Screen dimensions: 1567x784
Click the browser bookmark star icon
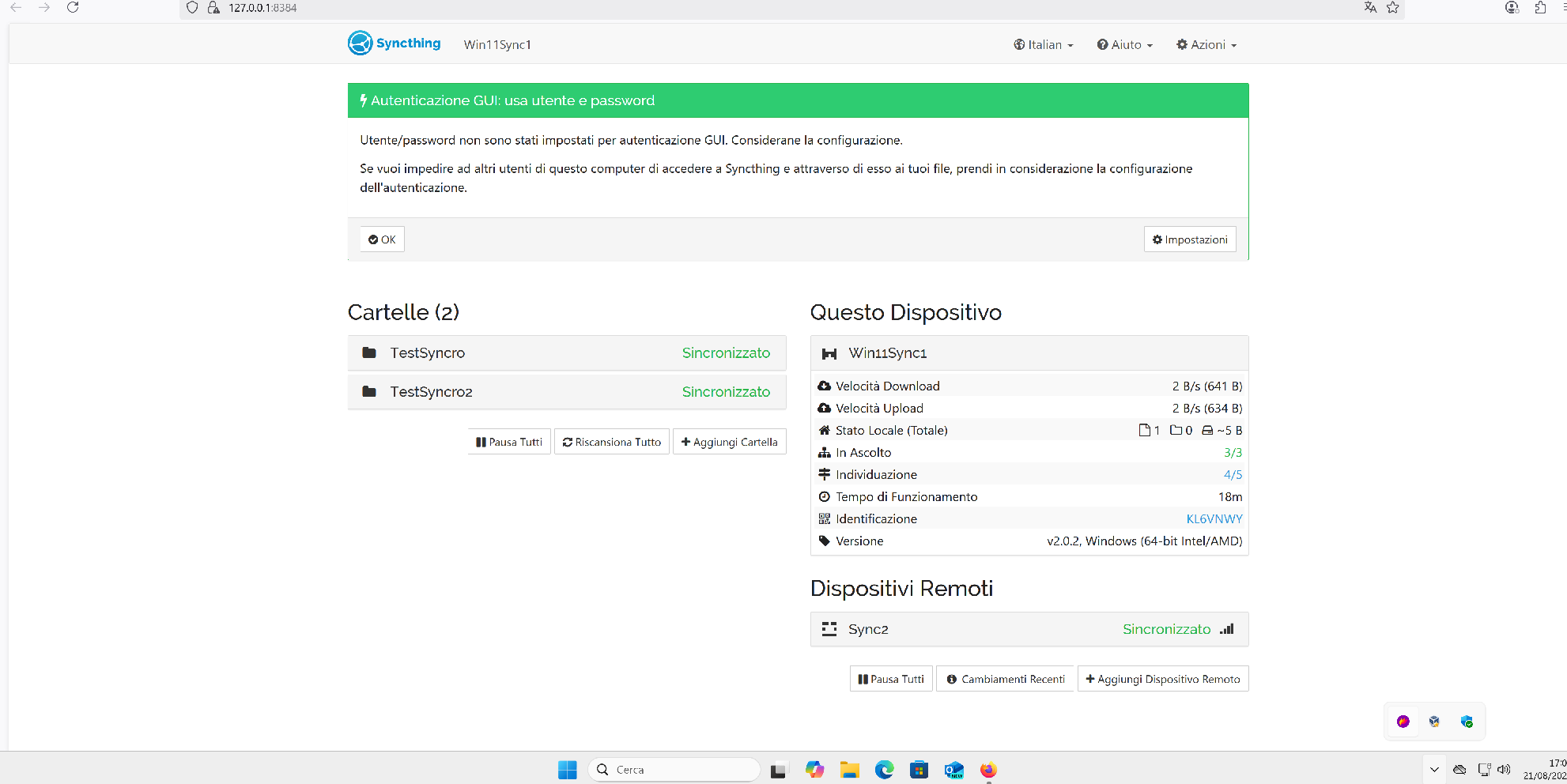point(1392,8)
